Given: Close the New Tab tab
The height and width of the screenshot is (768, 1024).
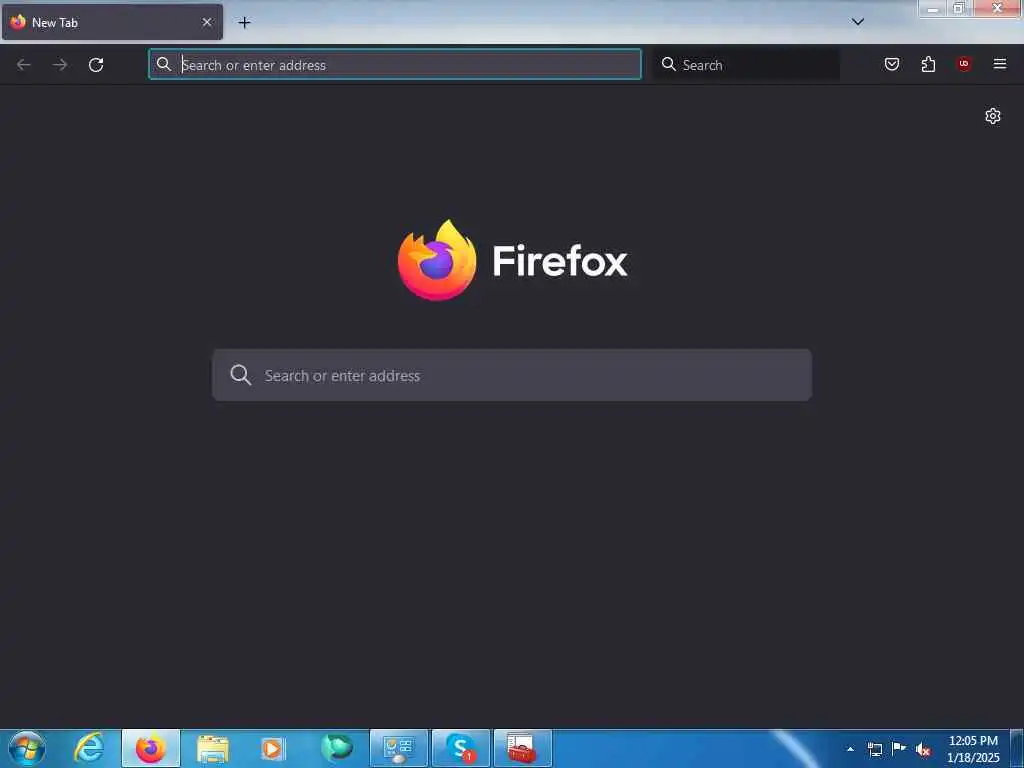Looking at the screenshot, I should (x=207, y=22).
